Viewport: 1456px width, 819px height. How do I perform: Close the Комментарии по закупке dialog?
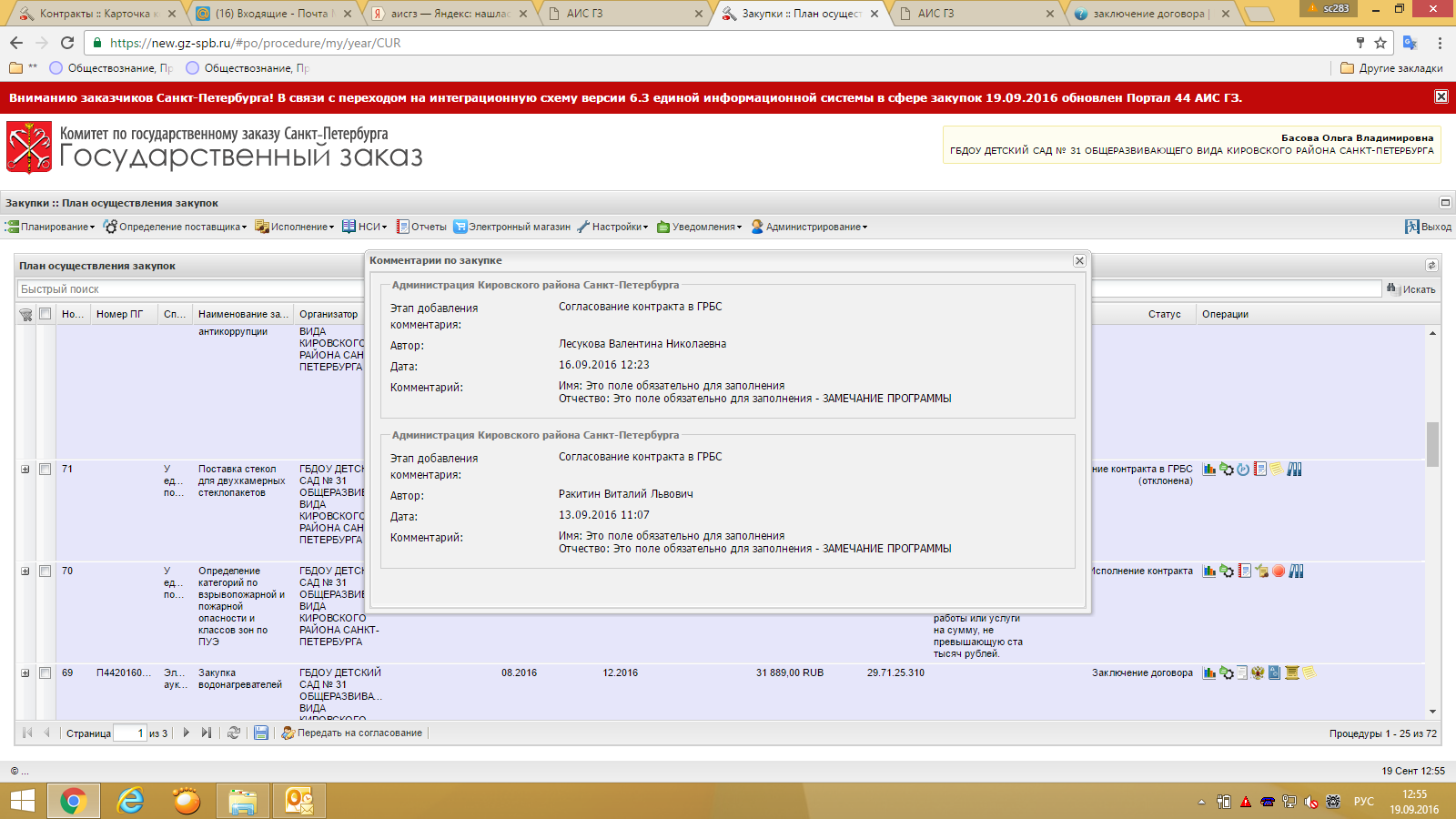pyautogui.click(x=1079, y=261)
